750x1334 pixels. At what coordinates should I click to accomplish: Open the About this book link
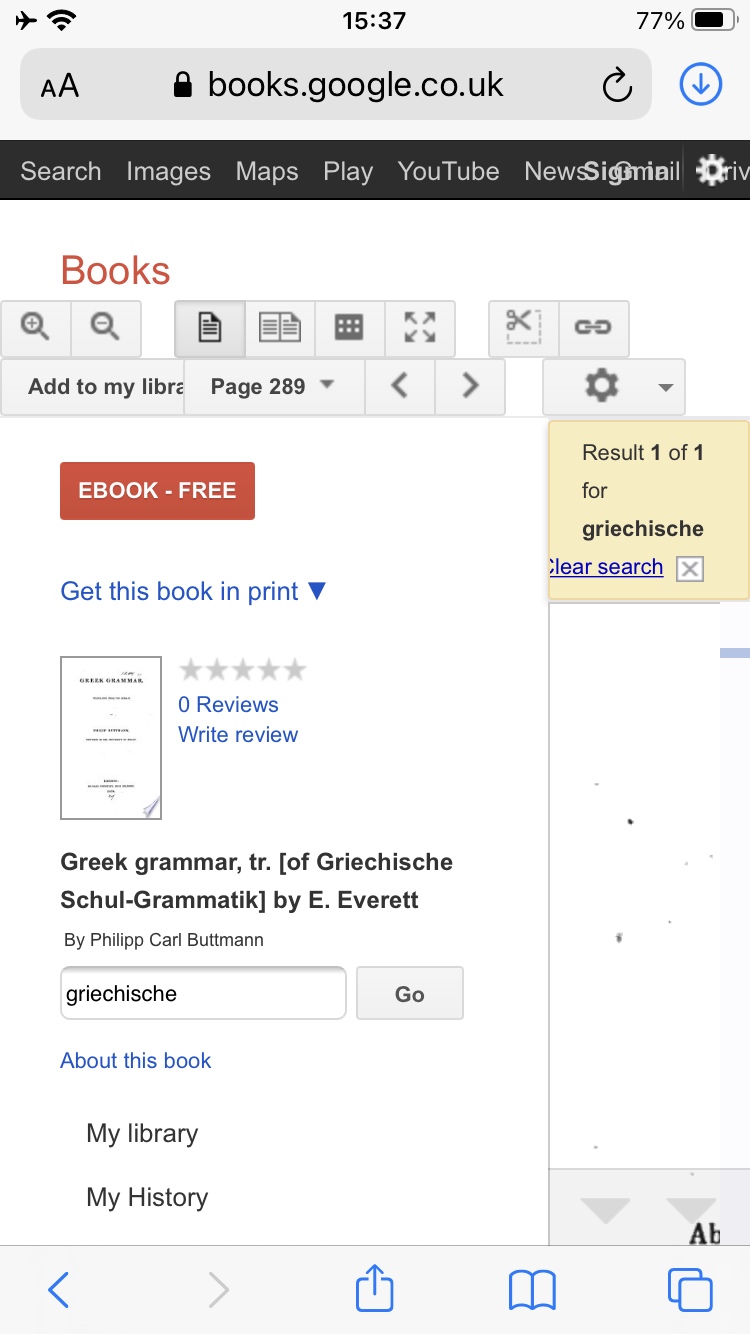[136, 1061]
